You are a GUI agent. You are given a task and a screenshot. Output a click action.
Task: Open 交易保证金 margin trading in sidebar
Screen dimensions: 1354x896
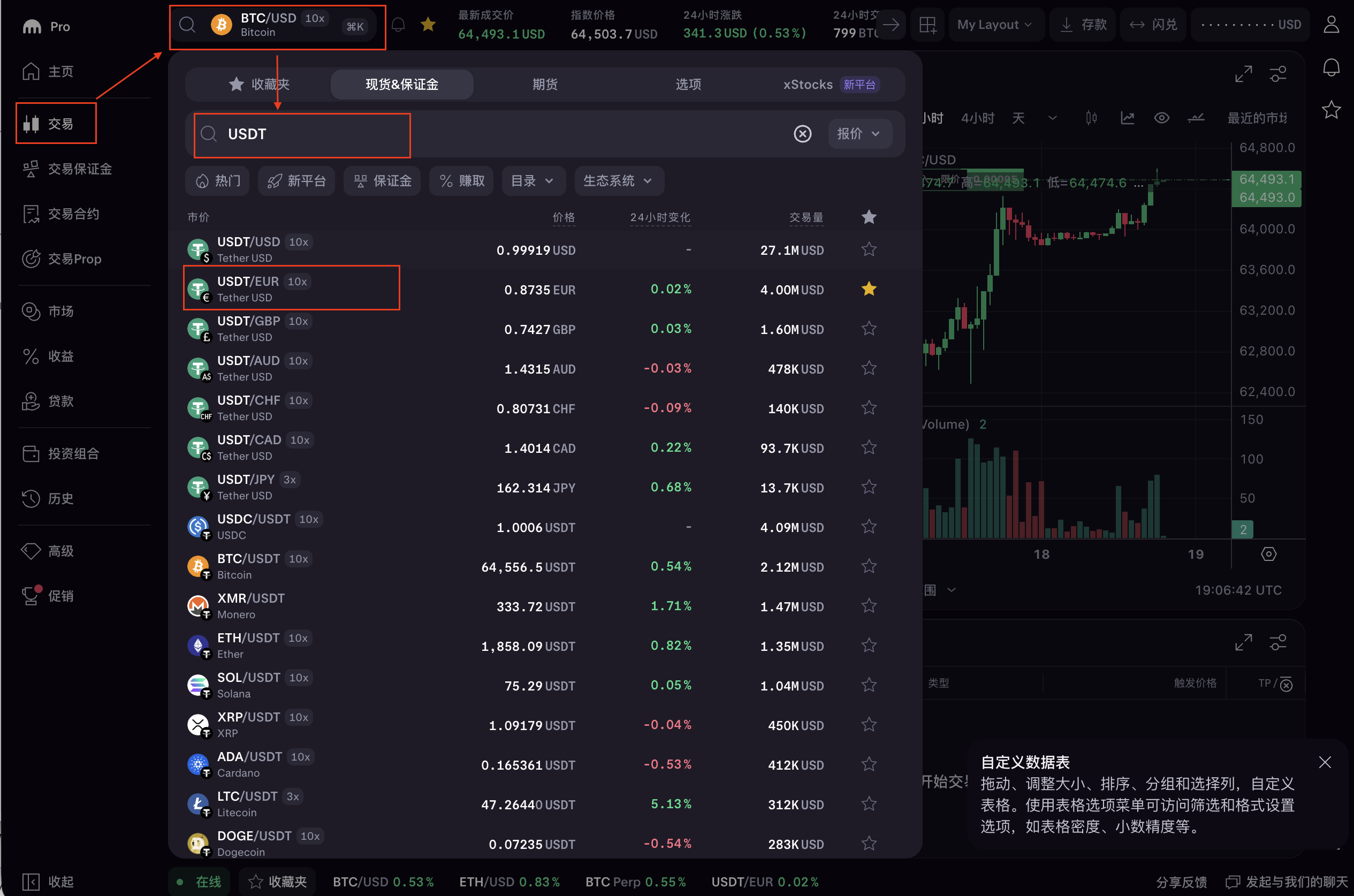[67, 169]
